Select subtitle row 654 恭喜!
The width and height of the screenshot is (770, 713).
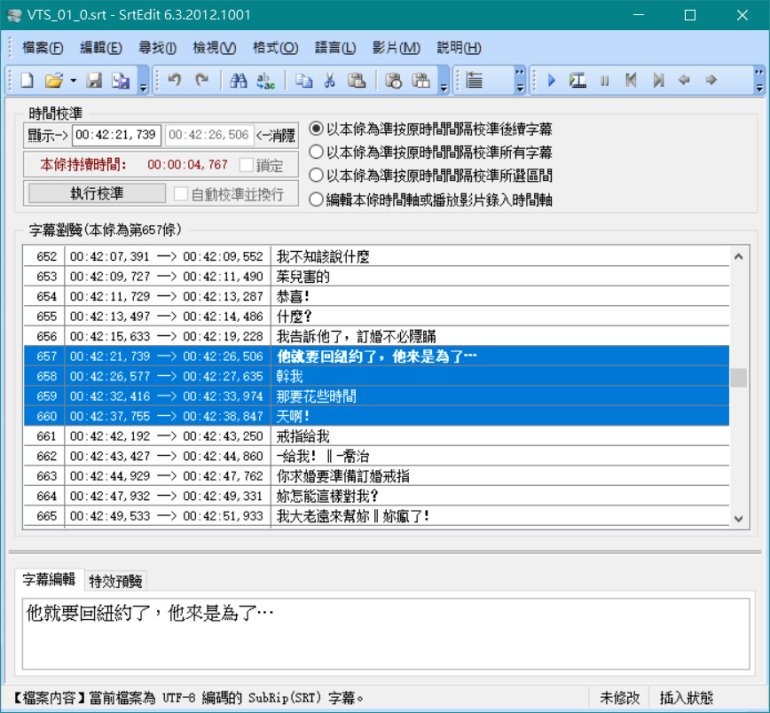coord(376,296)
